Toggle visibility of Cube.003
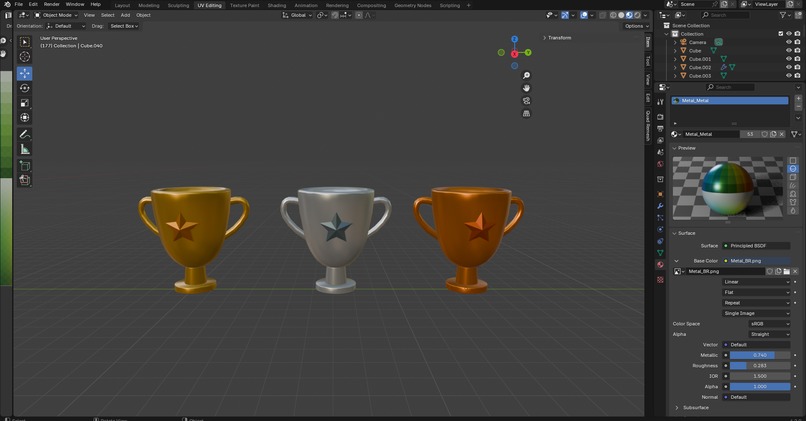 pos(789,76)
